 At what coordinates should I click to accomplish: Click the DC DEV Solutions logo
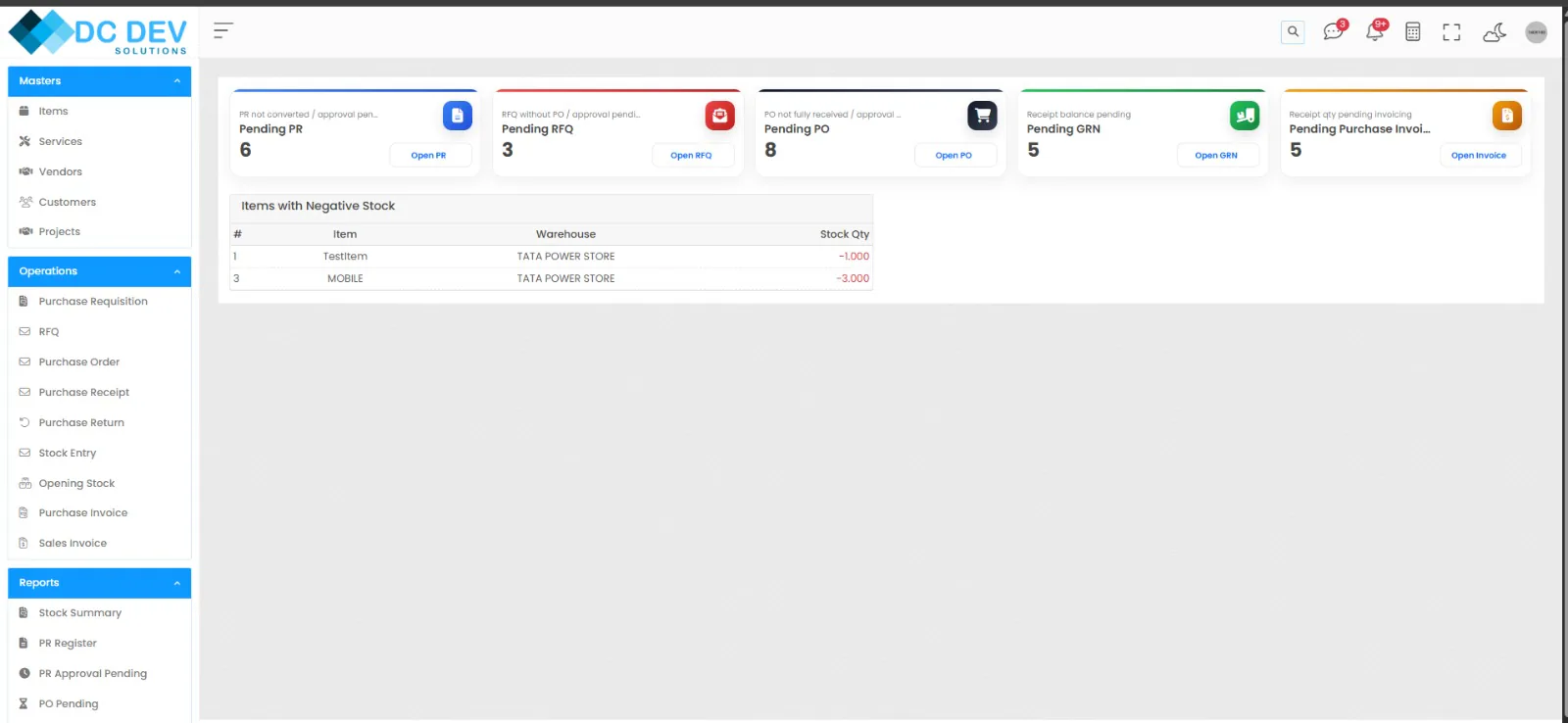97,32
